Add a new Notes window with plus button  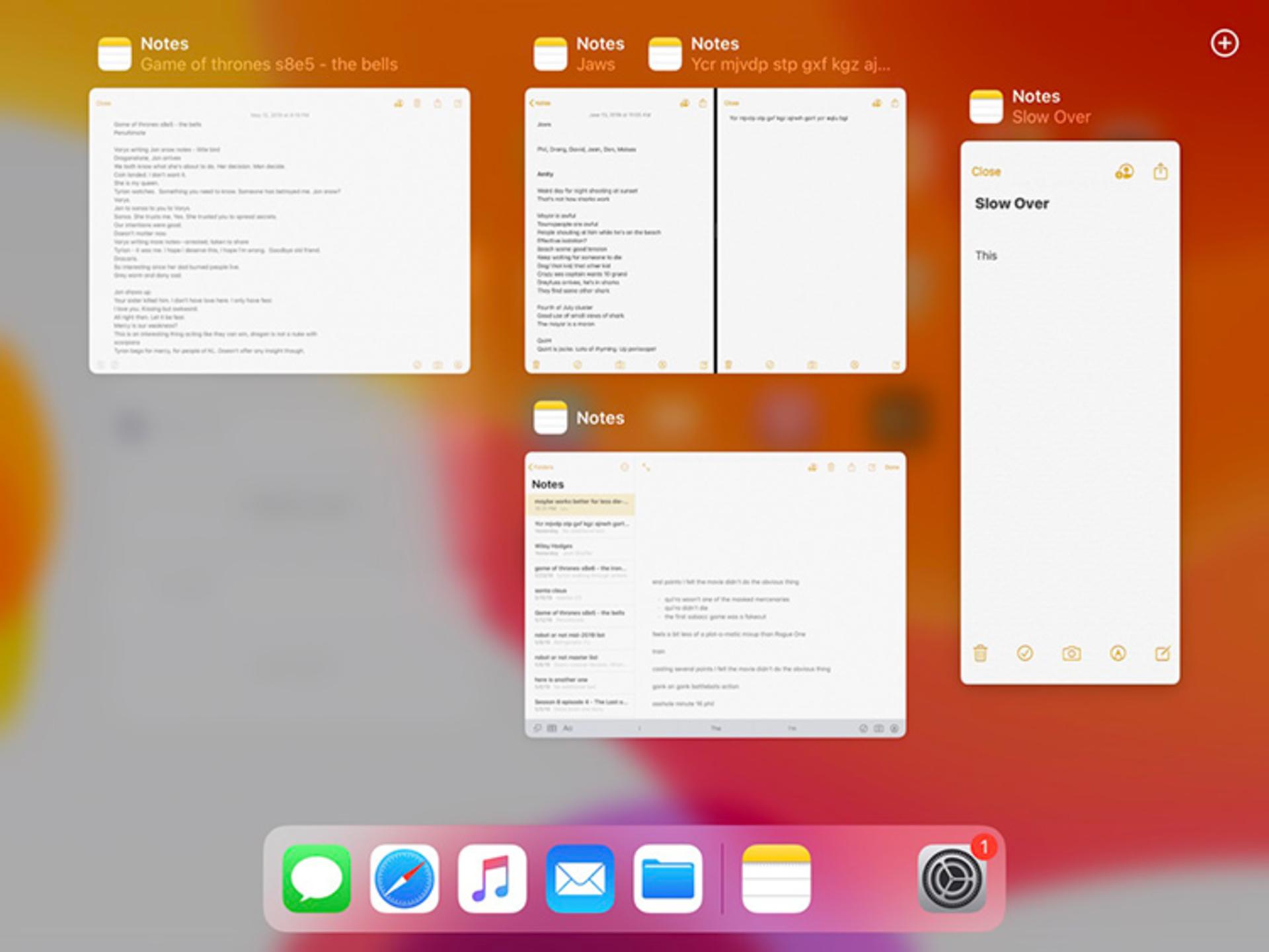coord(1224,44)
